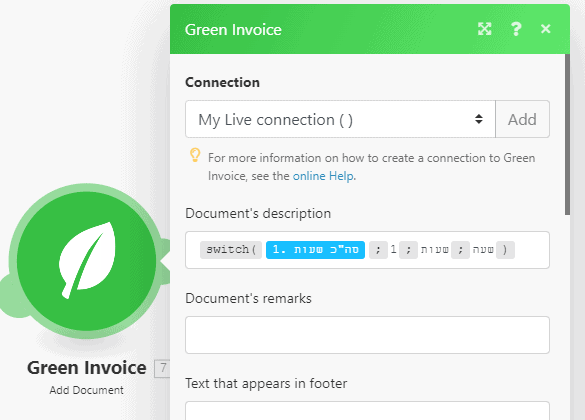Click the Add Document module label
Screen dimensions: 585x420
pos(87,390)
